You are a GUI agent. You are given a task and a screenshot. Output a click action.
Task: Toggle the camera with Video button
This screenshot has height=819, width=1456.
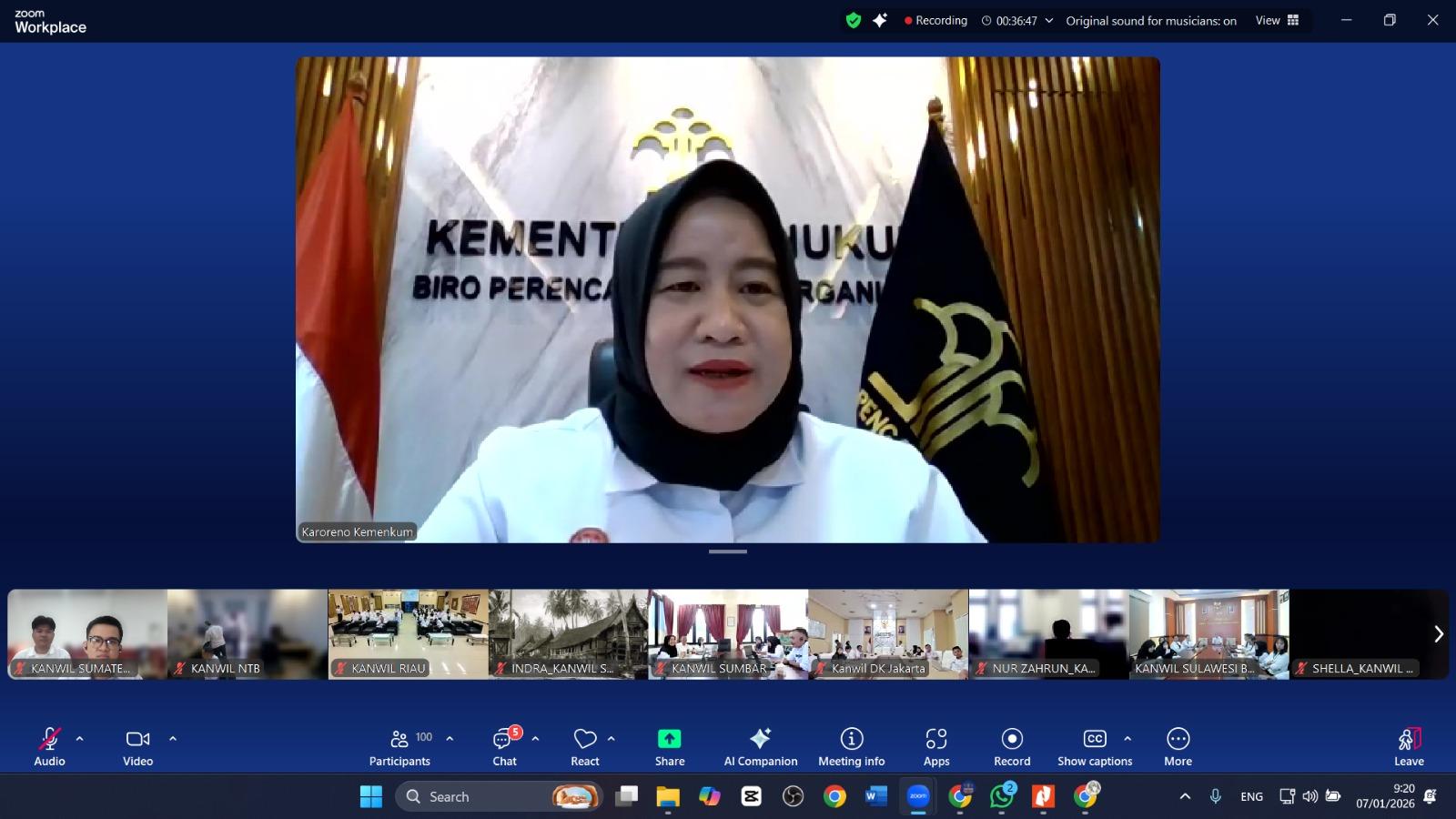137,747
